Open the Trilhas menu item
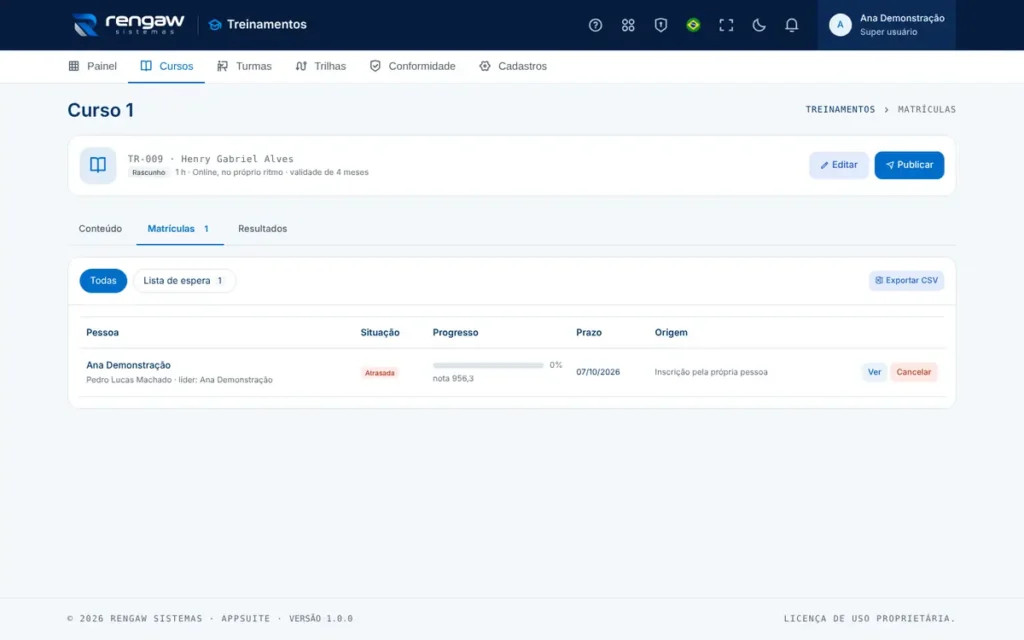This screenshot has height=640, width=1024. tap(321, 66)
